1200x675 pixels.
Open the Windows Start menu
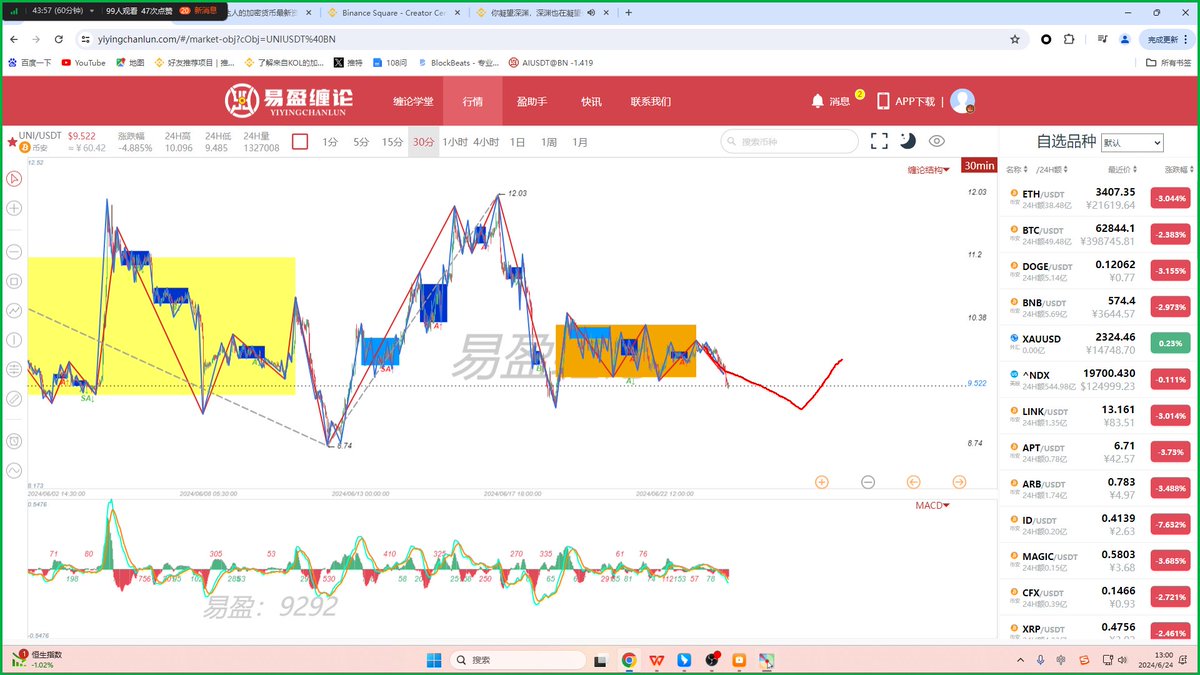click(433, 660)
